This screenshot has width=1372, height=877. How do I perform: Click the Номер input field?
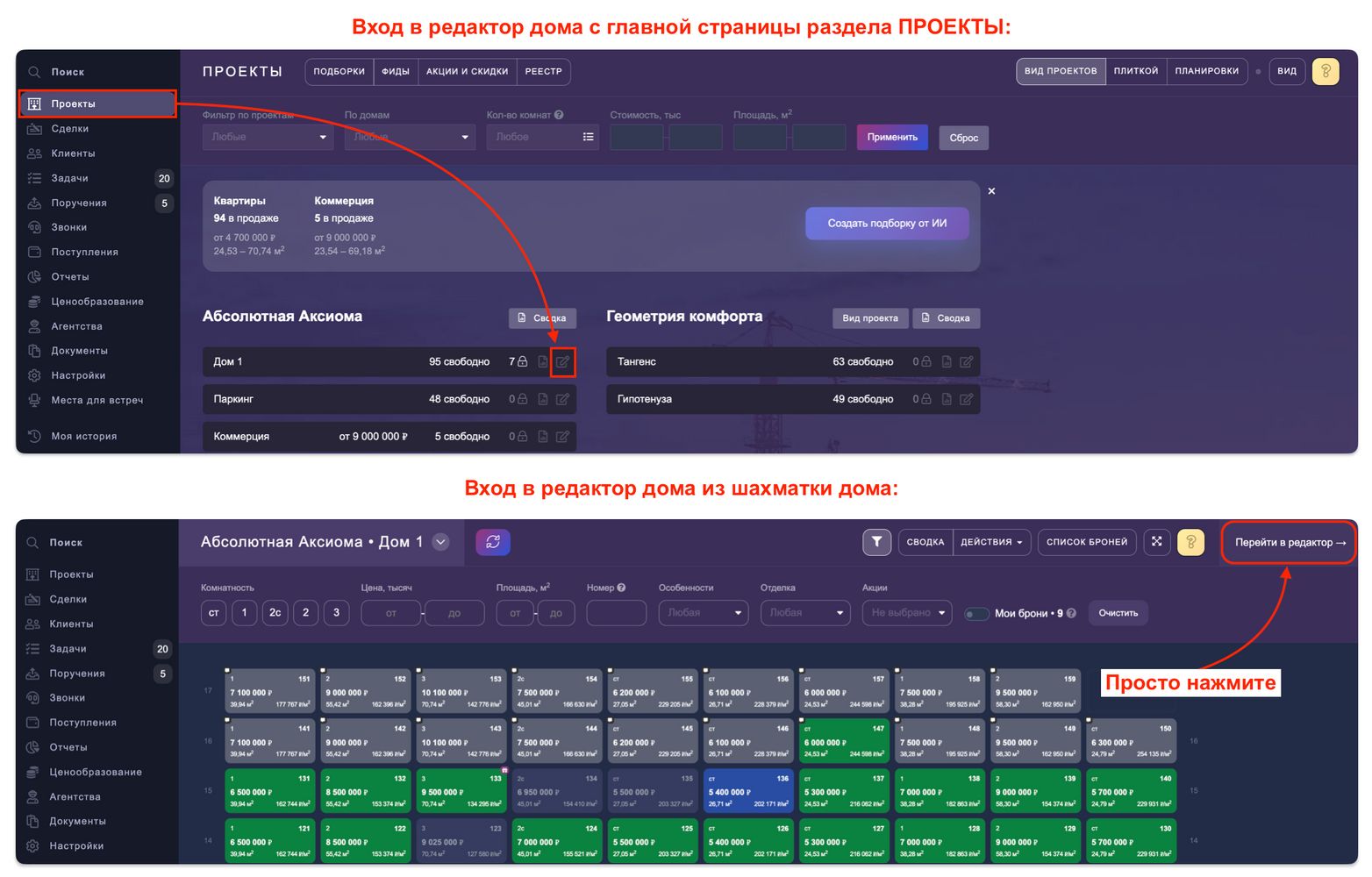point(617,612)
